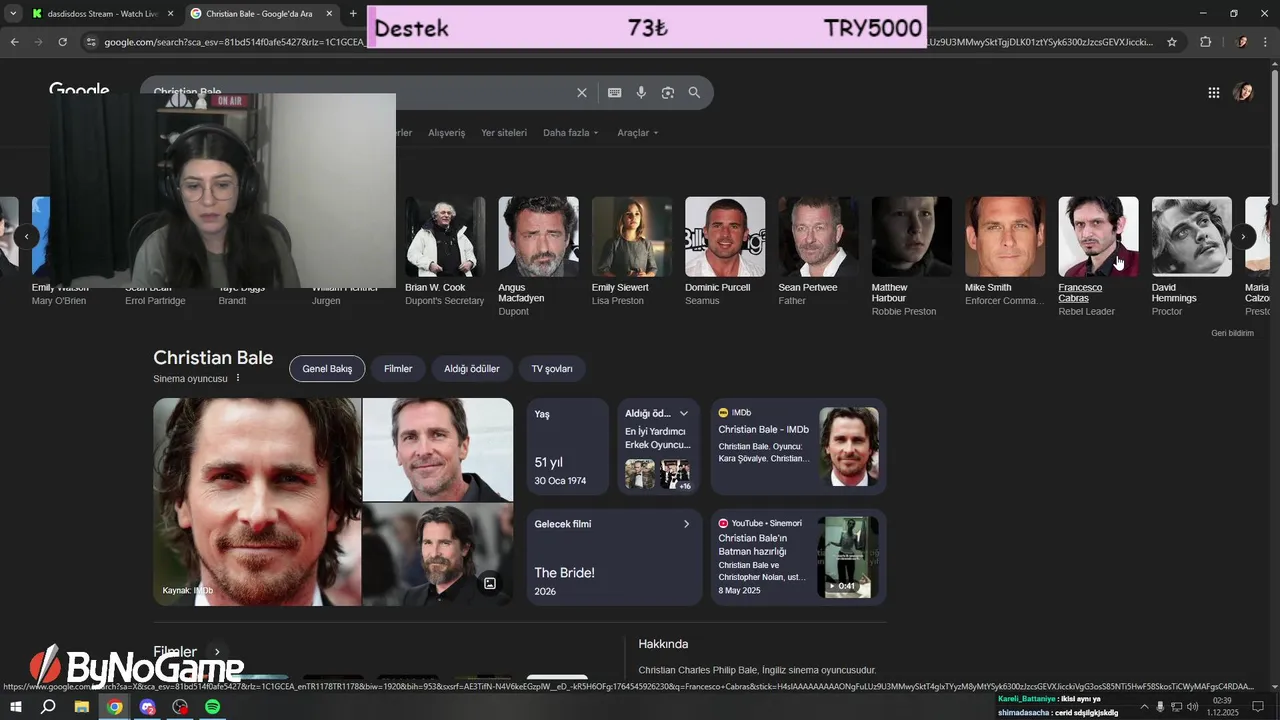Close the Christian Bale Google tab
This screenshot has height=720, width=1280.
pos(329,14)
